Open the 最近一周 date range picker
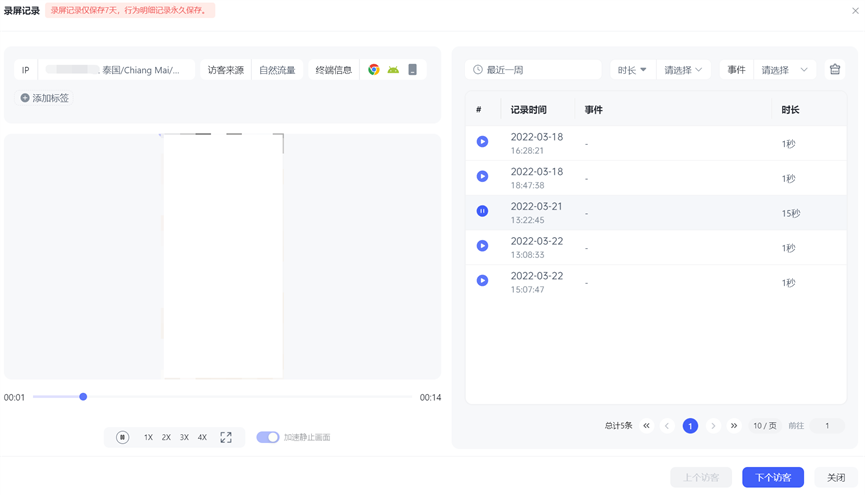This screenshot has width=865, height=495. point(533,70)
